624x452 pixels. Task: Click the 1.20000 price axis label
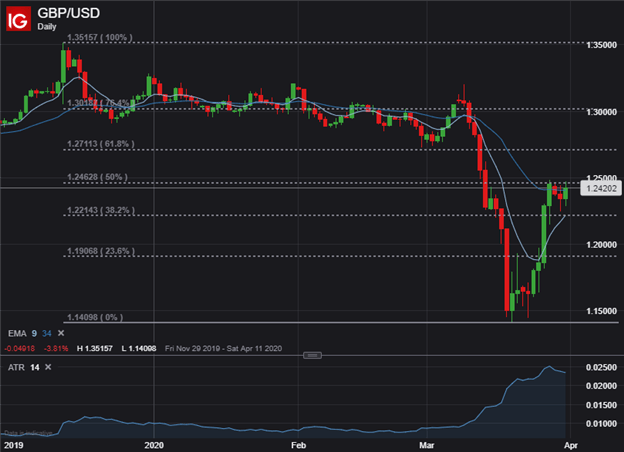601,244
